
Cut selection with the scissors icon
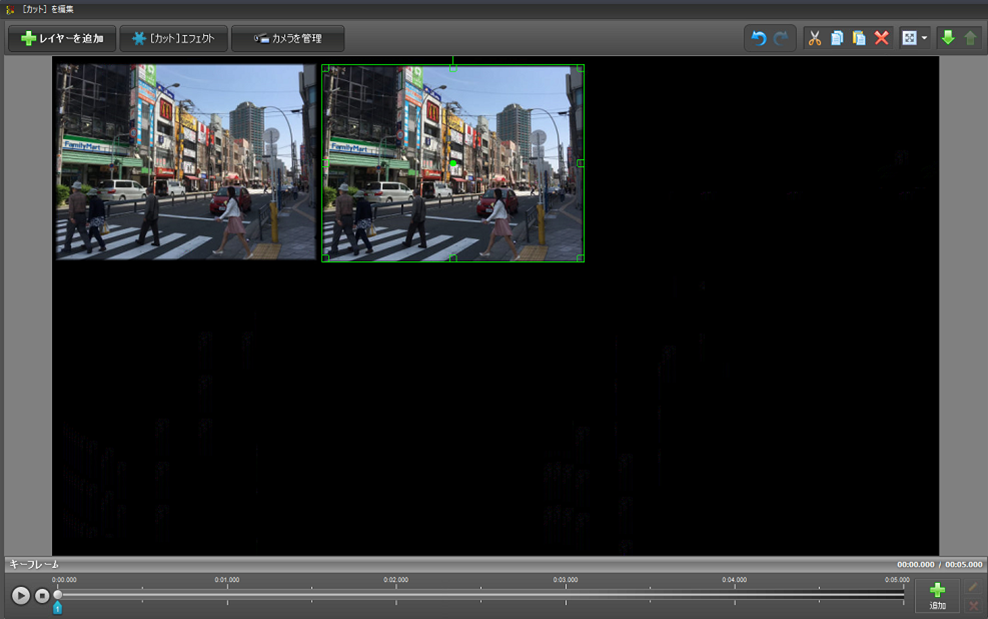tap(814, 39)
